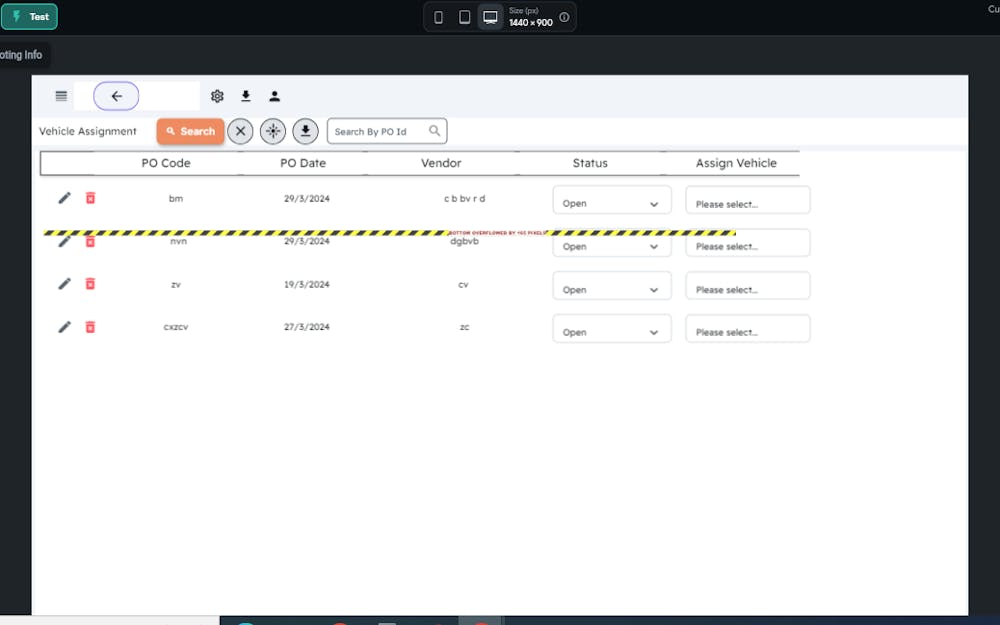Open Status dropdown for cxzcv row

pyautogui.click(x=612, y=328)
